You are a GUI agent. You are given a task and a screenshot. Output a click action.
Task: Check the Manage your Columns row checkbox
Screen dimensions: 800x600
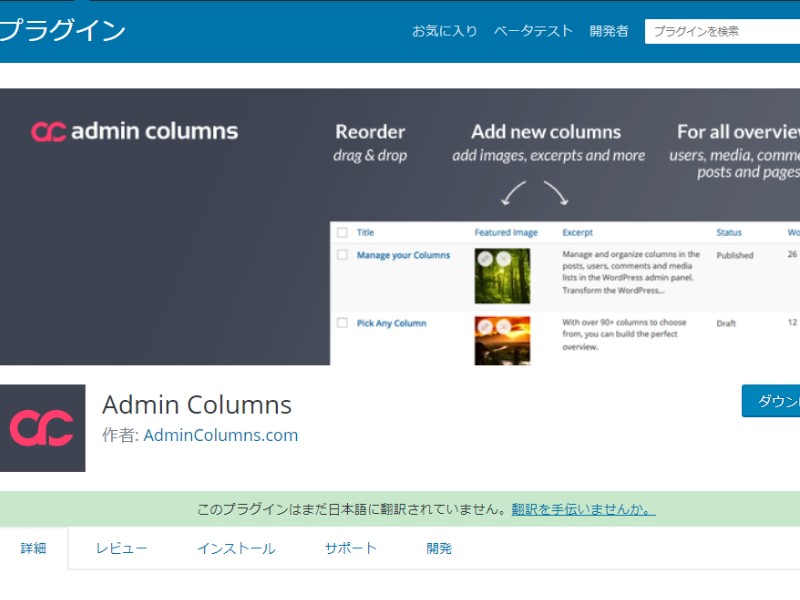(342, 255)
